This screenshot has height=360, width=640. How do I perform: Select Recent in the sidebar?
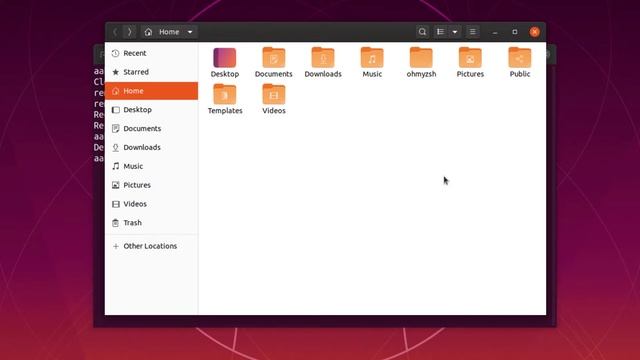(x=151, y=53)
